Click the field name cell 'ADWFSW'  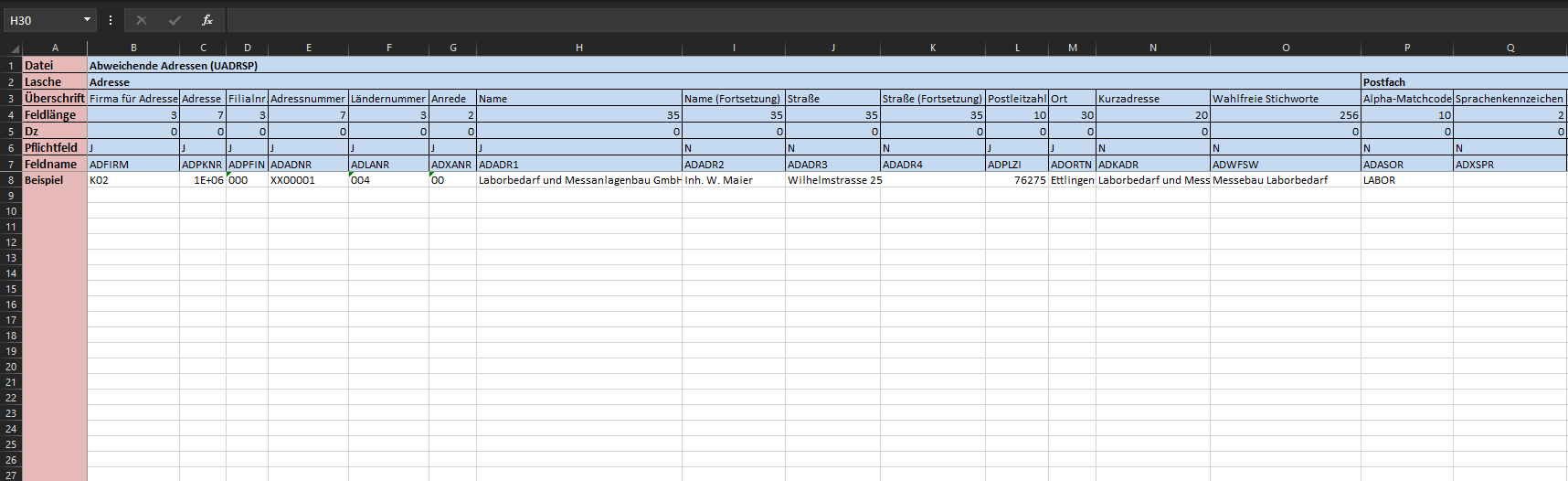point(1286,165)
